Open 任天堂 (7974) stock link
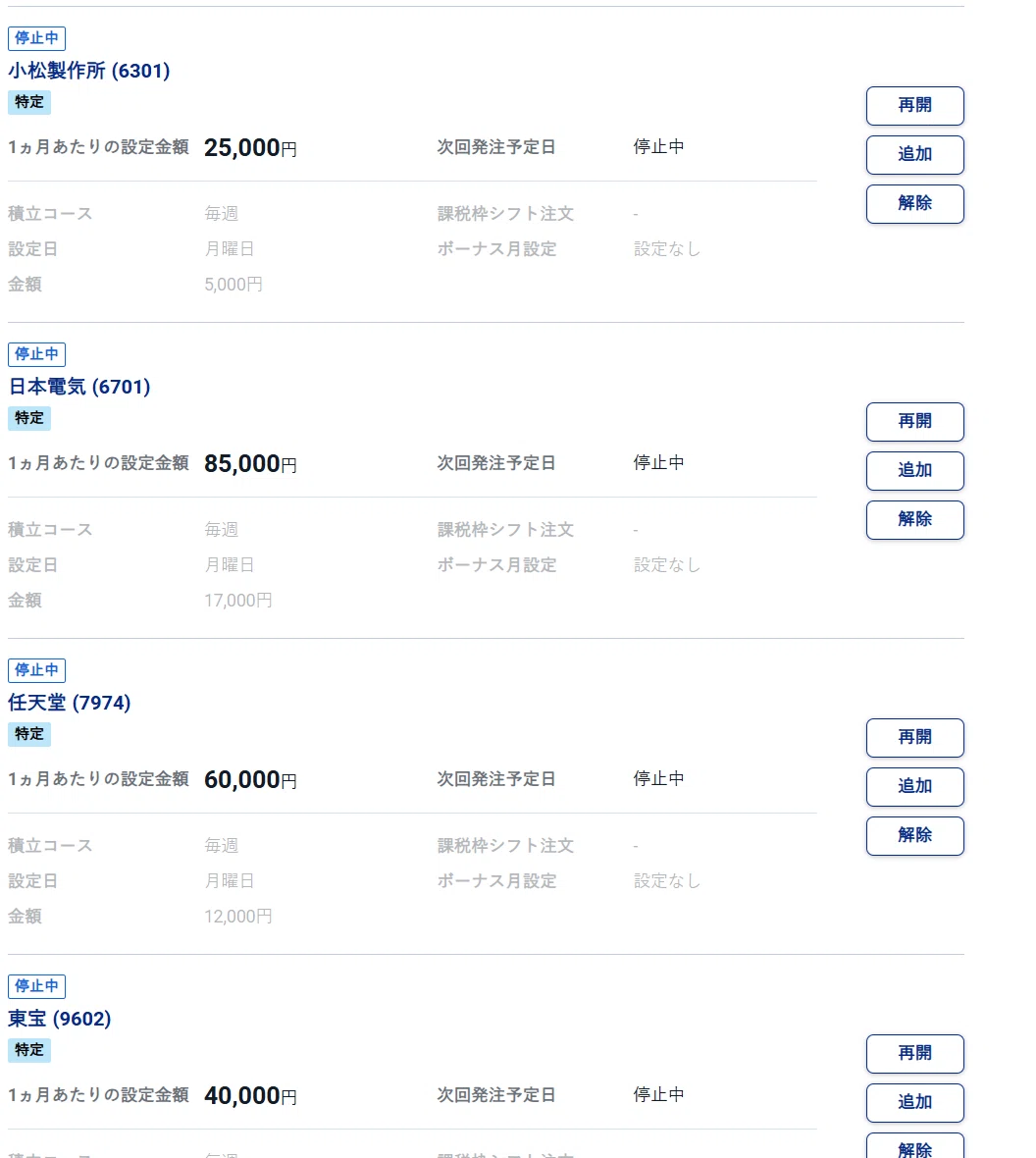The width and height of the screenshot is (1036, 1158). click(x=70, y=703)
